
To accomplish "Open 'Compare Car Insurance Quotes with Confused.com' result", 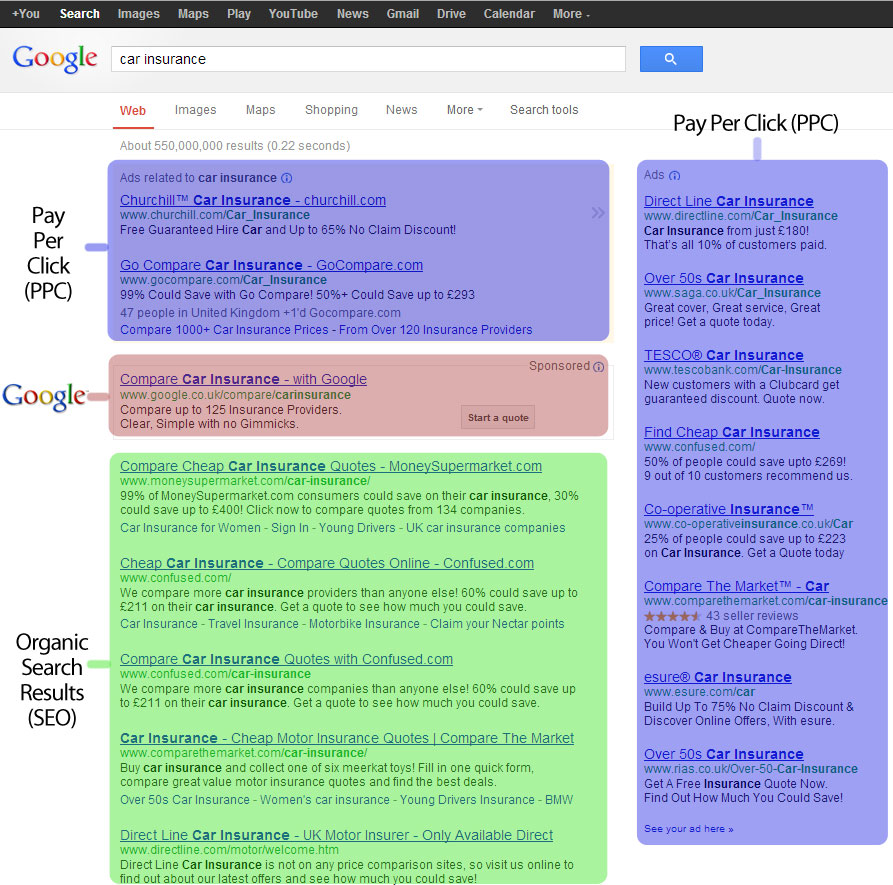I will tap(286, 659).
